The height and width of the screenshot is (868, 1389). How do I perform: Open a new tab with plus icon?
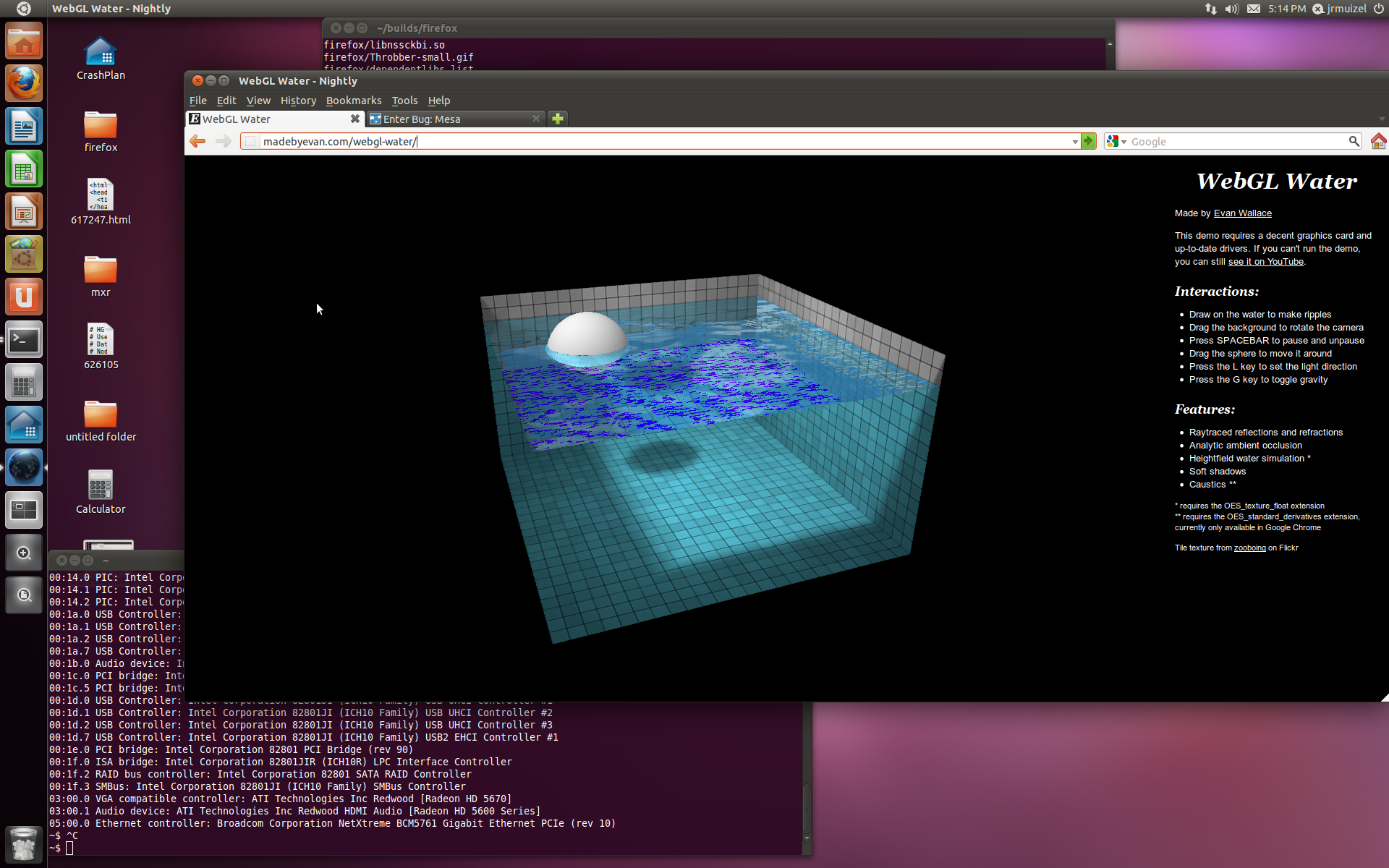coord(557,119)
